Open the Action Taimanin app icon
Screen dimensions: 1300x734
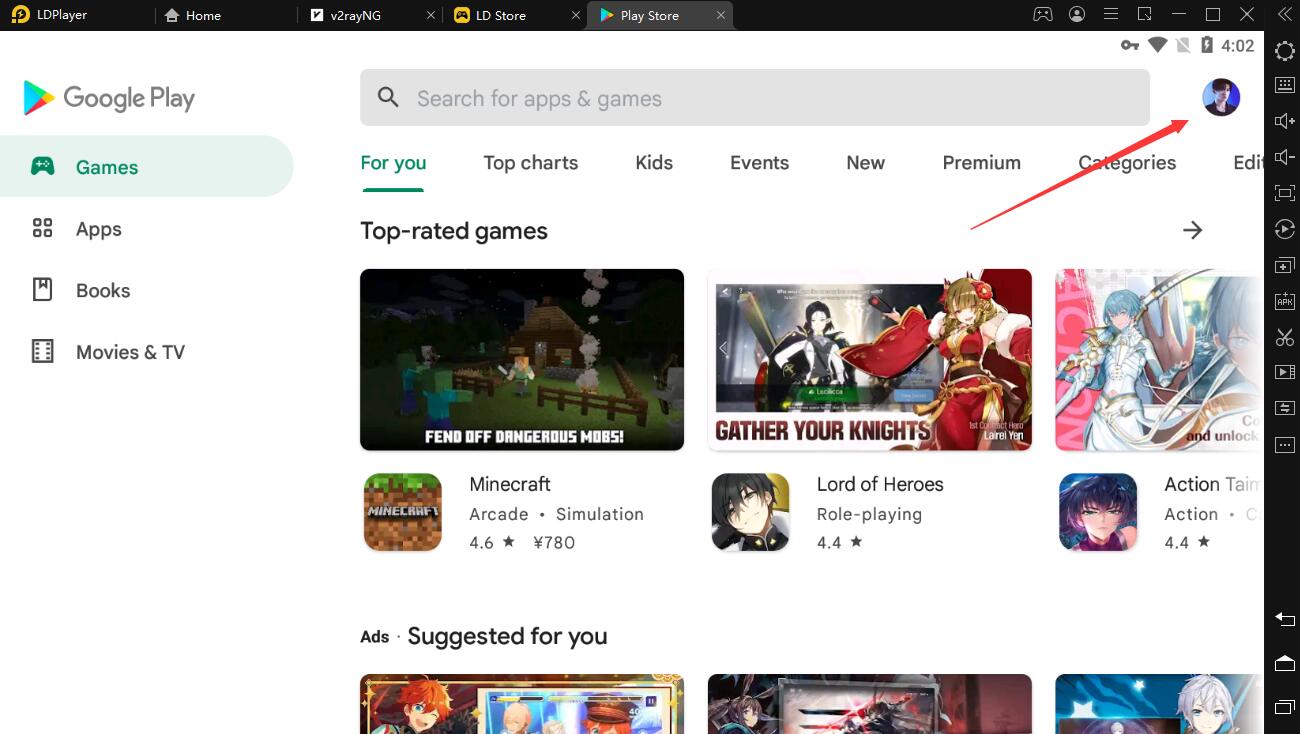click(x=1098, y=512)
